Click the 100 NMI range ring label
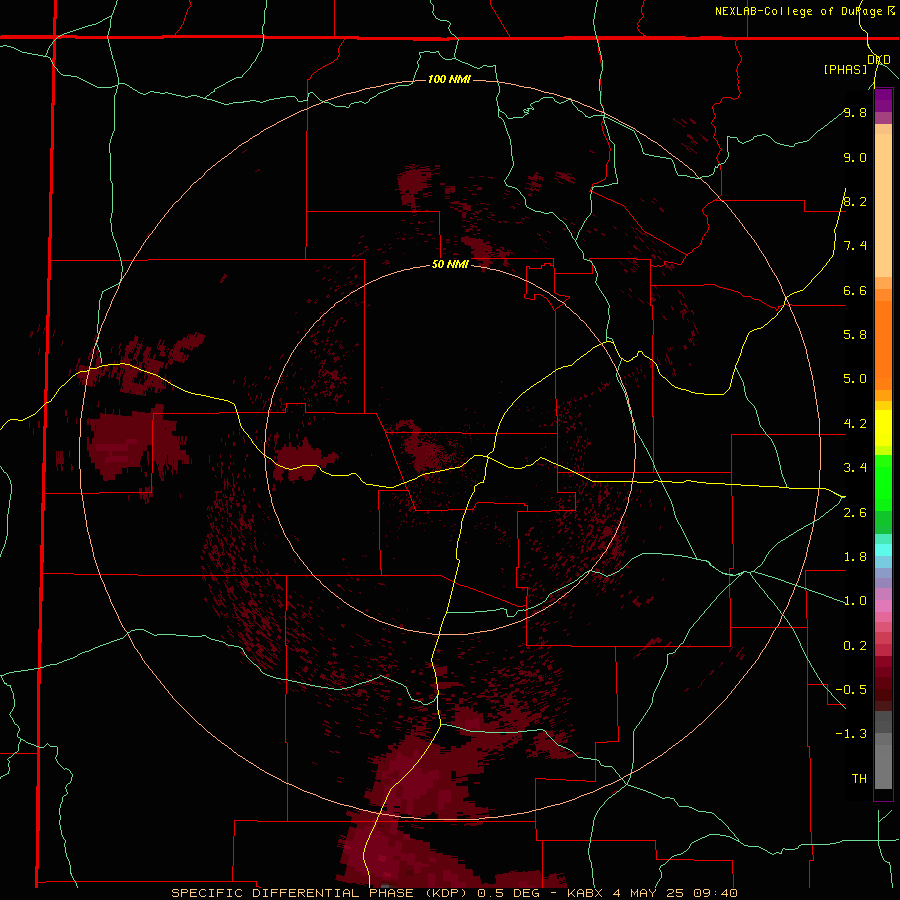Screen dimensions: 900x900 point(449,79)
